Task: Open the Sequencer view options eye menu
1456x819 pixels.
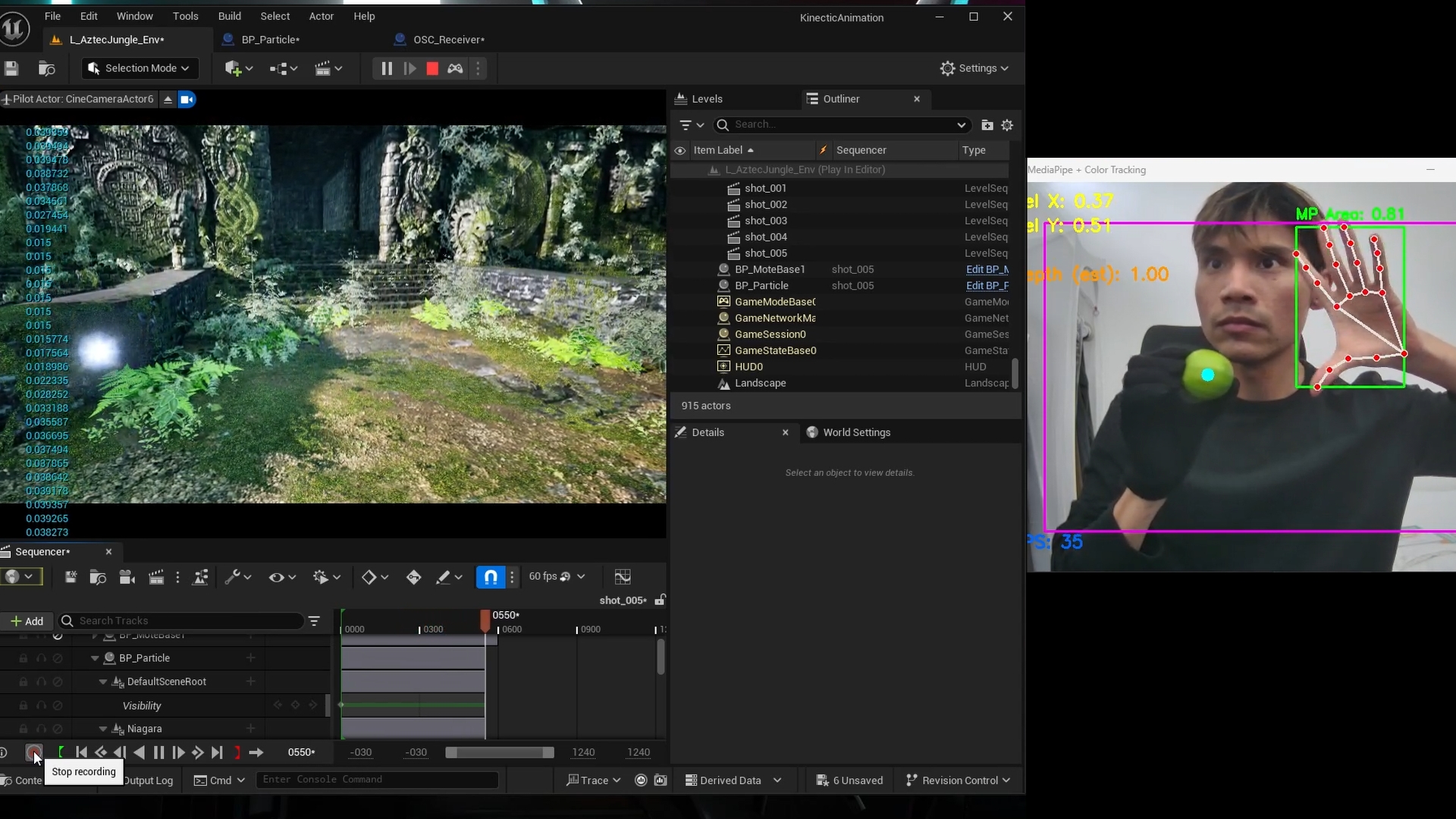Action: 282,577
